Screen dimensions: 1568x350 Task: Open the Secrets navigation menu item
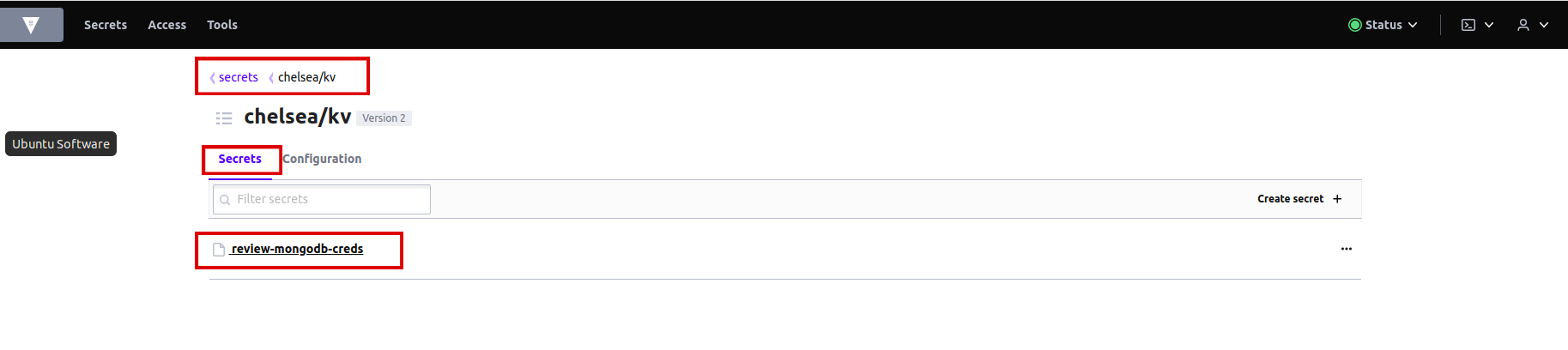(106, 25)
